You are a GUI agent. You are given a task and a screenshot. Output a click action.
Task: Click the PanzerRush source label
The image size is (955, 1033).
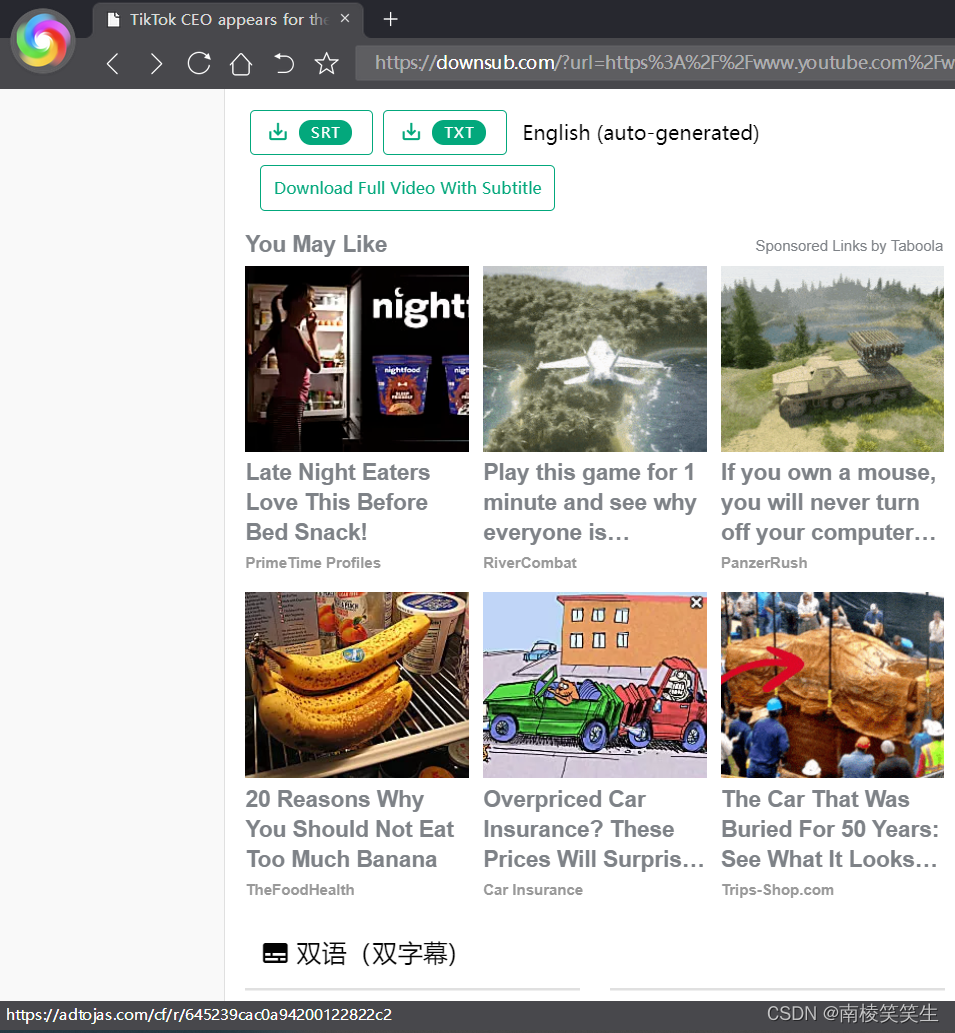(x=764, y=563)
